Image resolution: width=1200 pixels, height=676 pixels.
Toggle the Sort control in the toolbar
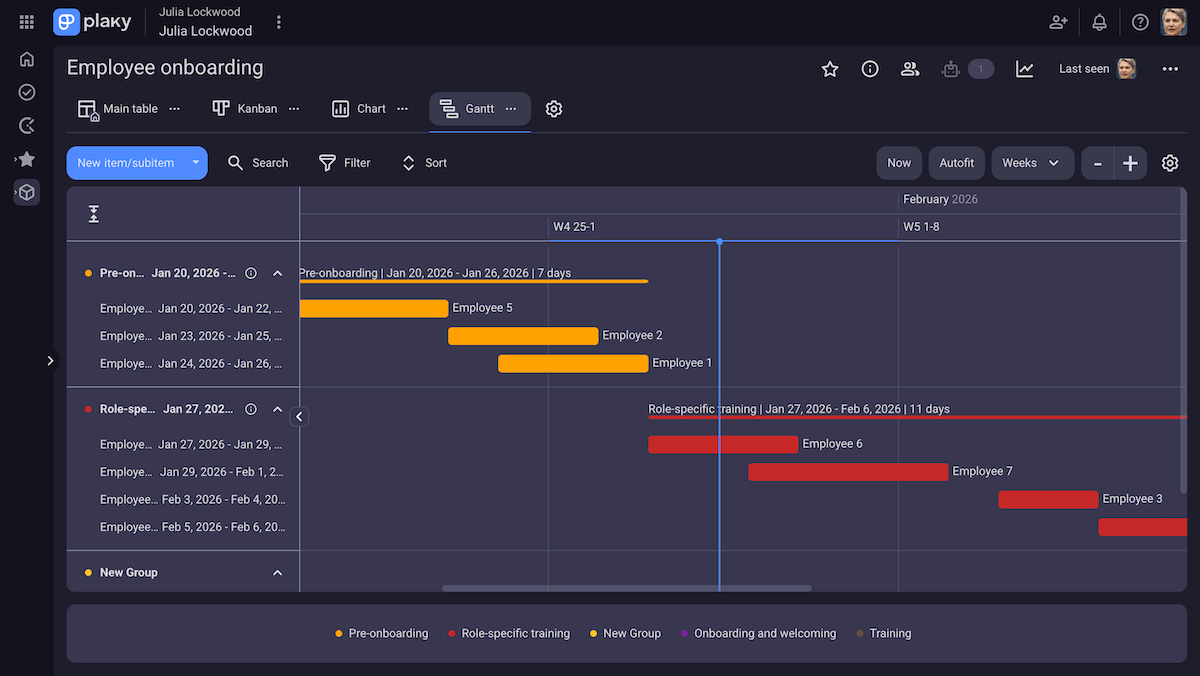coord(423,162)
